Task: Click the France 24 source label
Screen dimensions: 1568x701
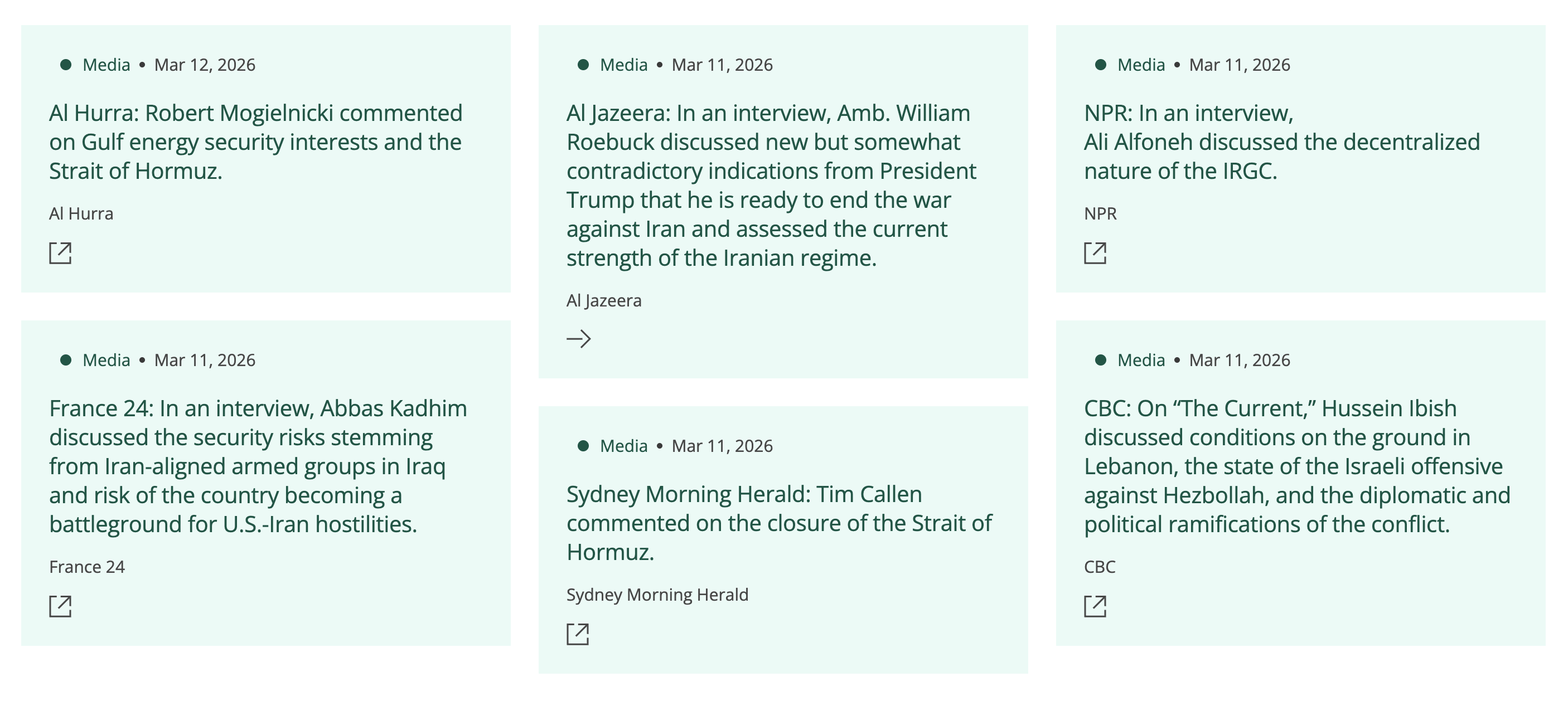Action: pos(87,567)
